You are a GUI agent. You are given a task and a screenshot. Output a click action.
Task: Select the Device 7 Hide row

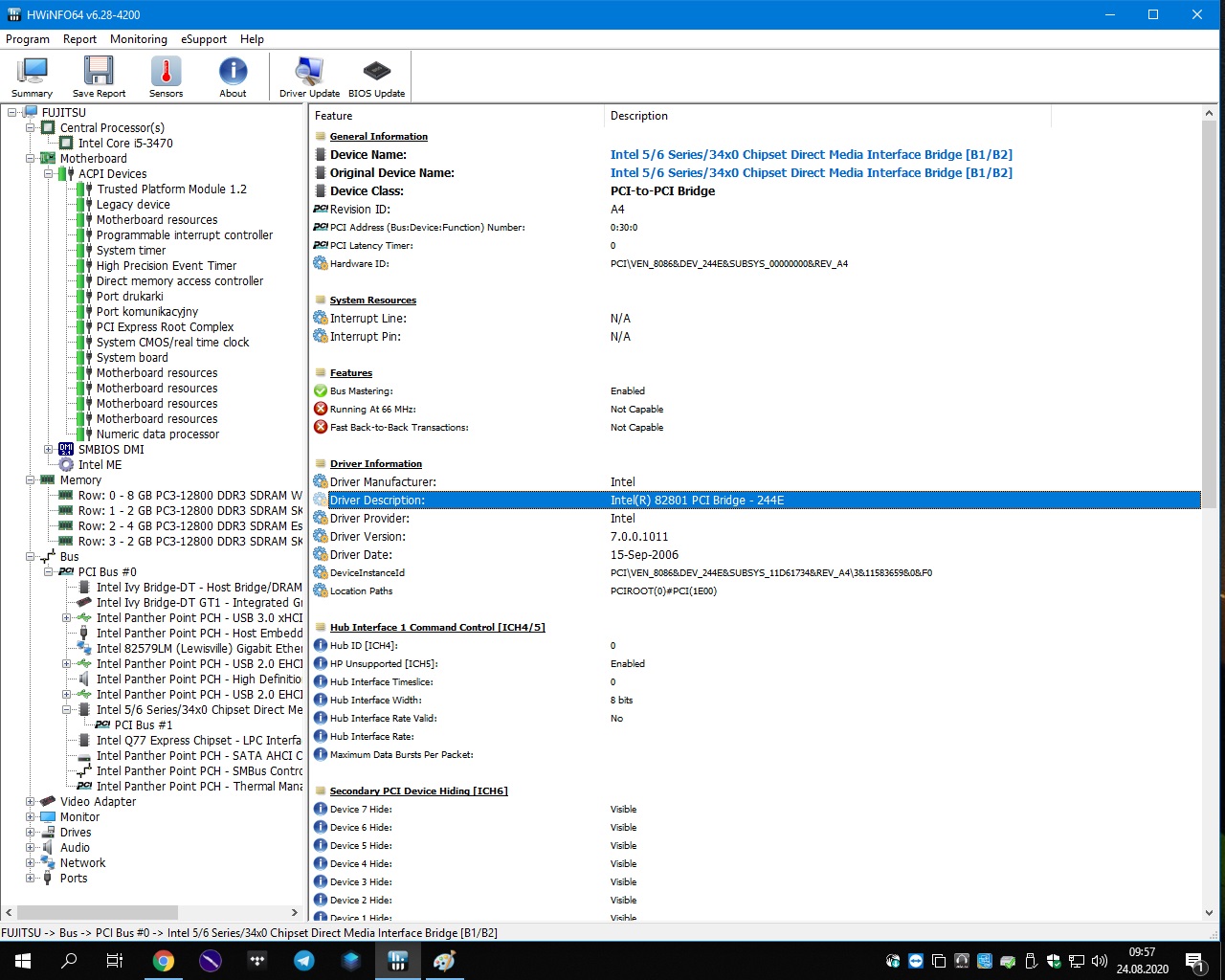tap(756, 810)
